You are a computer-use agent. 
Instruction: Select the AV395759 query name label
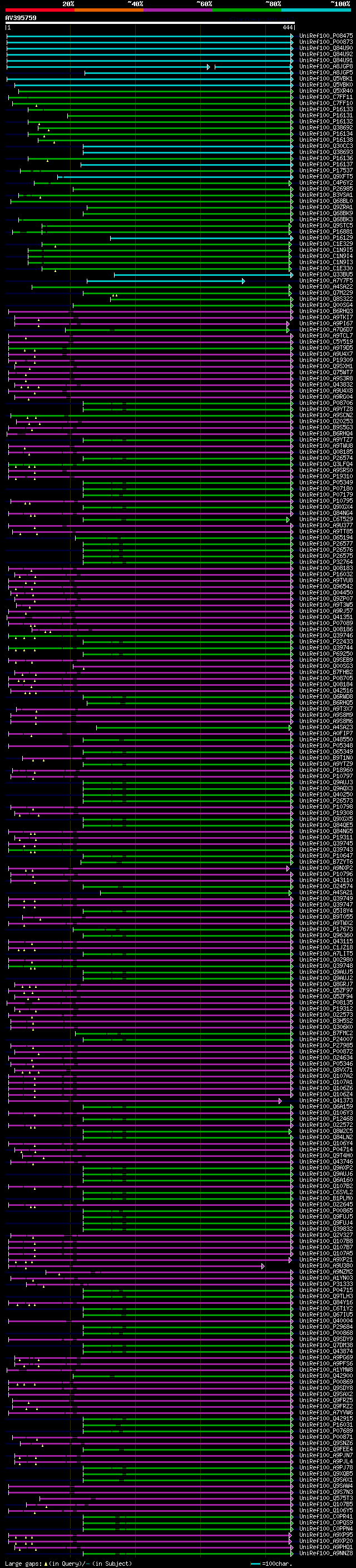[x=21, y=18]
